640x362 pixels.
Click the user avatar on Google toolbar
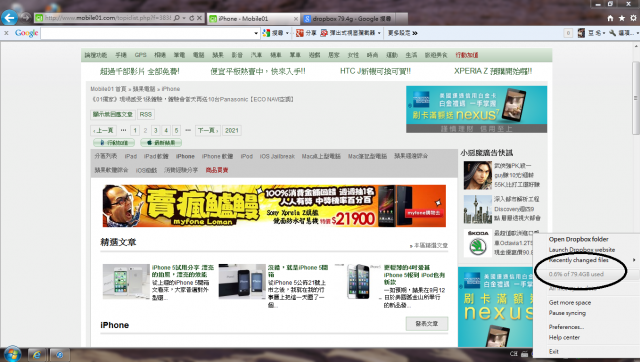[x=581, y=33]
